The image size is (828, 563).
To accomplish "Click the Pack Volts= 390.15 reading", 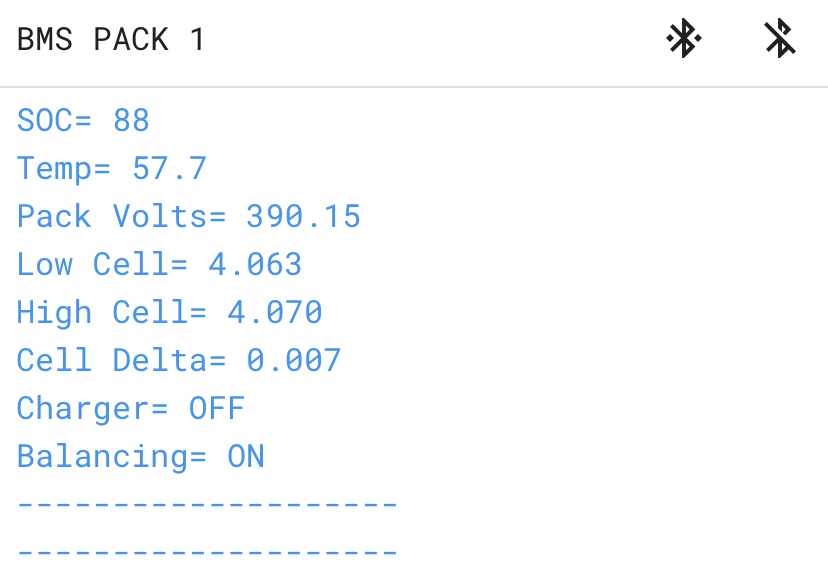I will (x=188, y=216).
